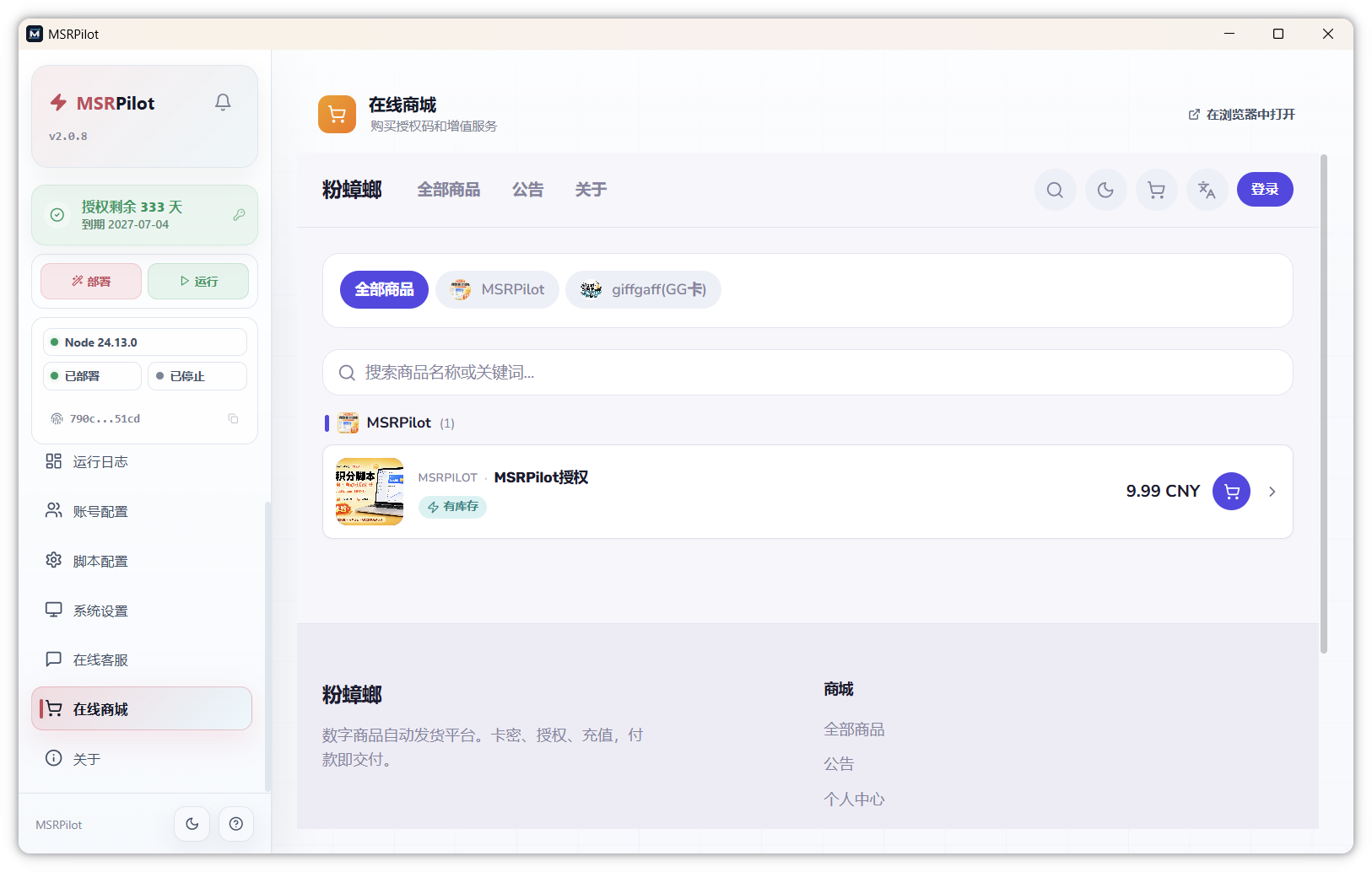
Task: Open 在浏览器中打开 link
Action: click(x=1241, y=115)
